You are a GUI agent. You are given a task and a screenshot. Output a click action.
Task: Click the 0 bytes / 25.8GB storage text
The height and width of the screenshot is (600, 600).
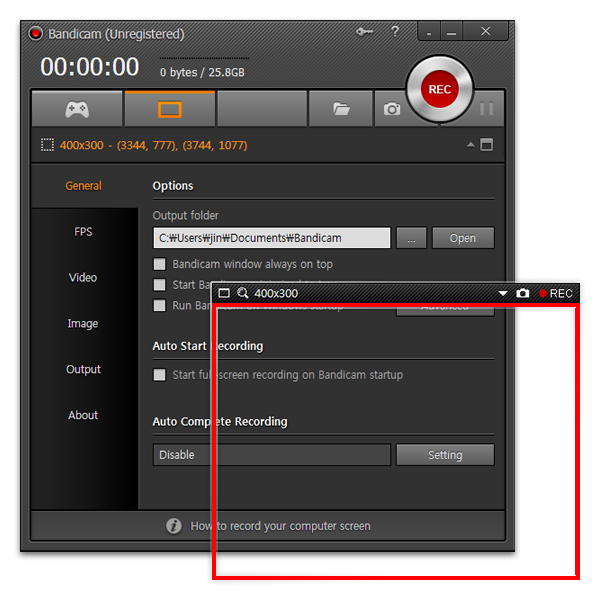(x=202, y=72)
